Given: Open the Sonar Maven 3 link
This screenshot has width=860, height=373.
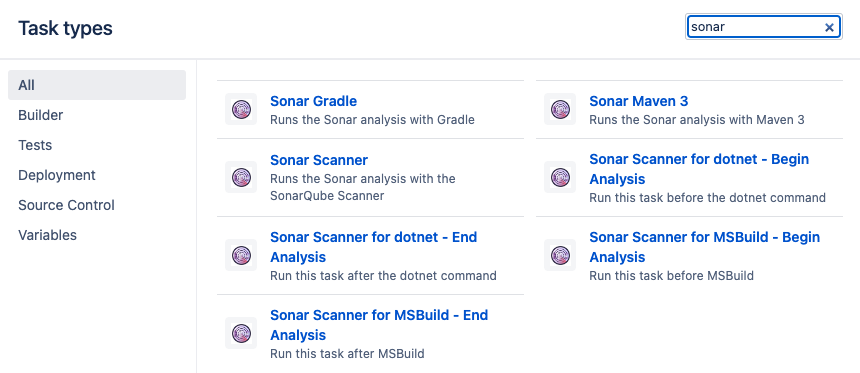Looking at the screenshot, I should 638,101.
